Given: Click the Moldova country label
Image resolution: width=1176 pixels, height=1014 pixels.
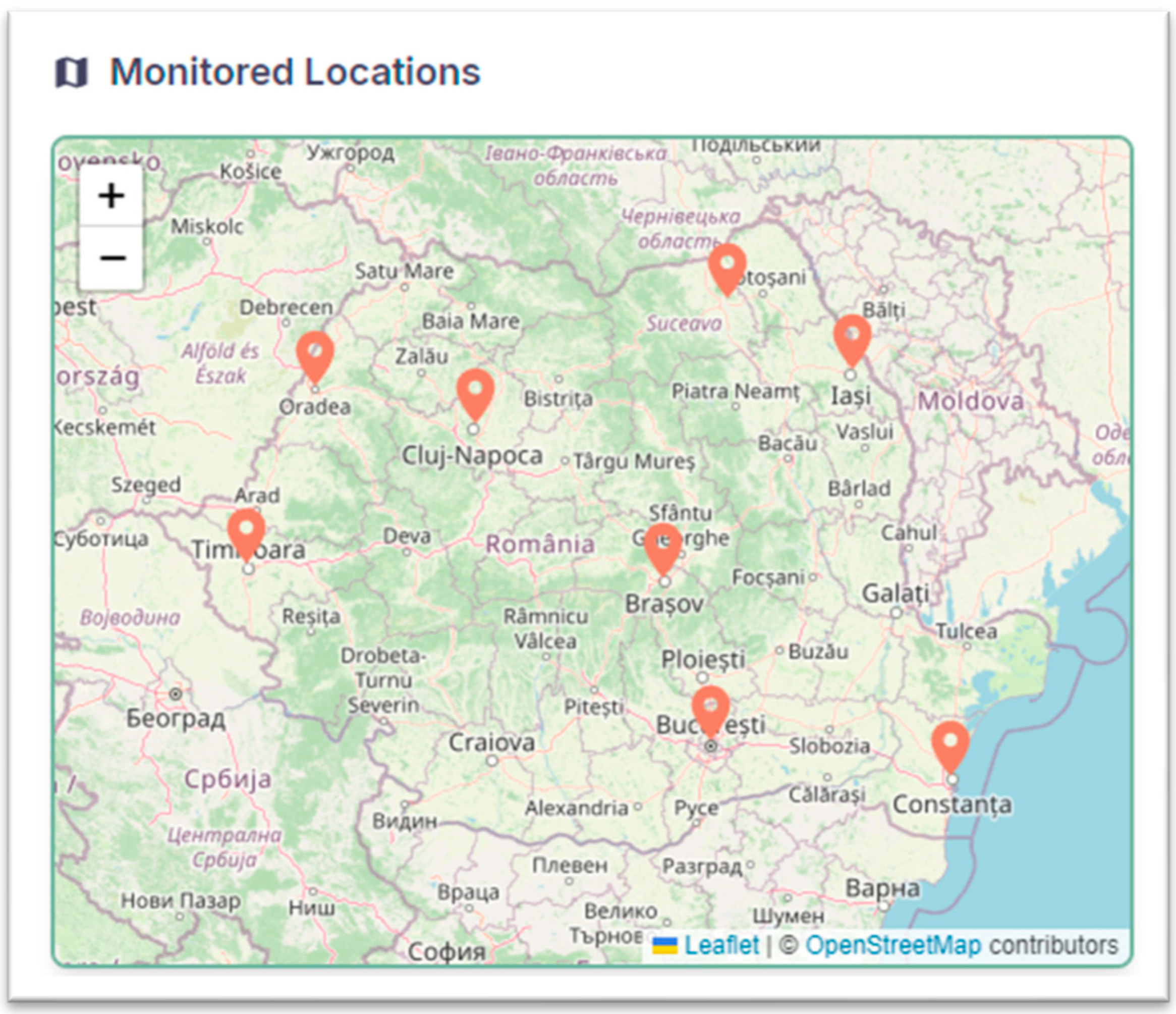Looking at the screenshot, I should 971,401.
